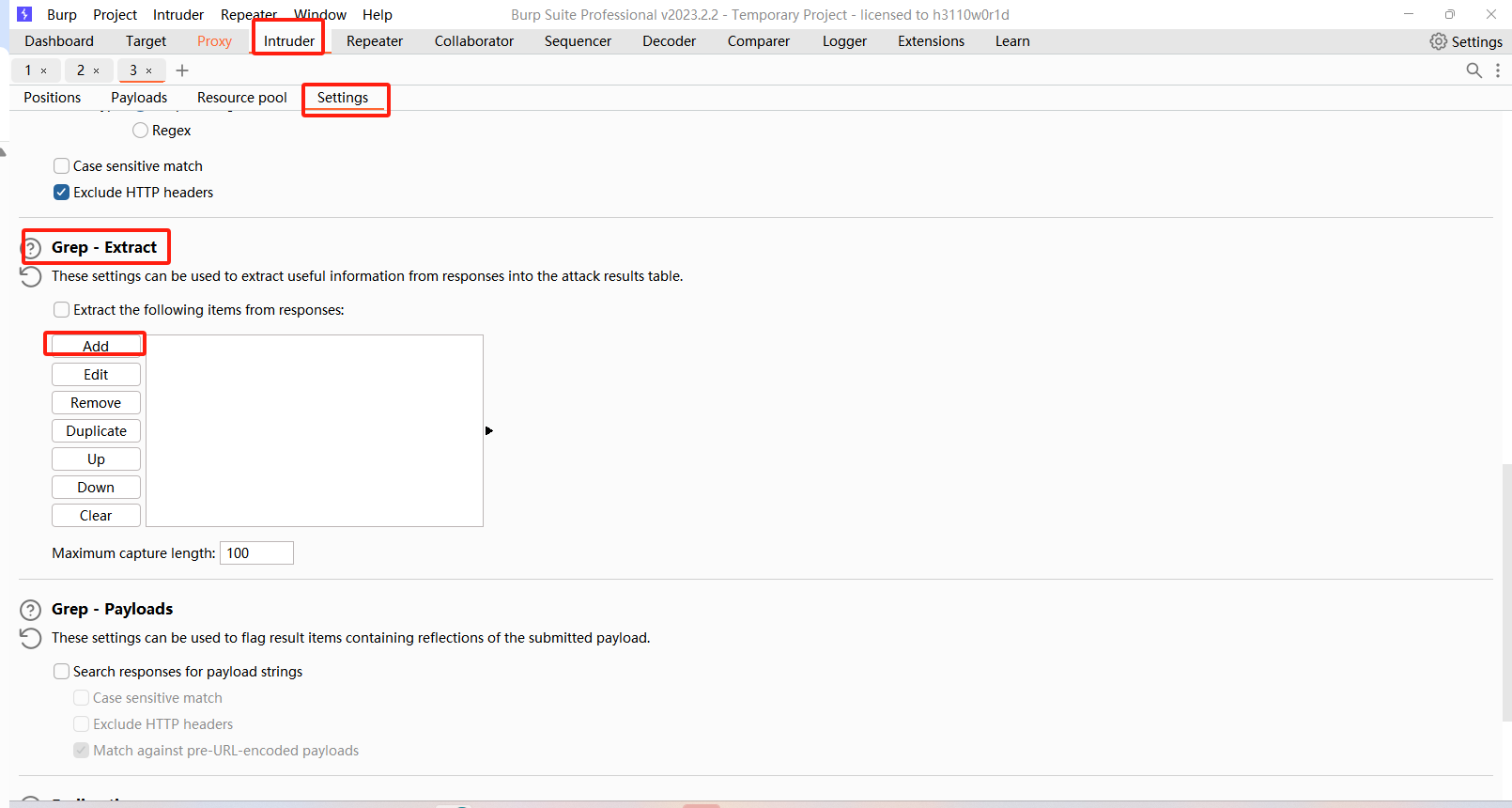
Task: Go to the Repeater tool tab
Action: coord(375,41)
